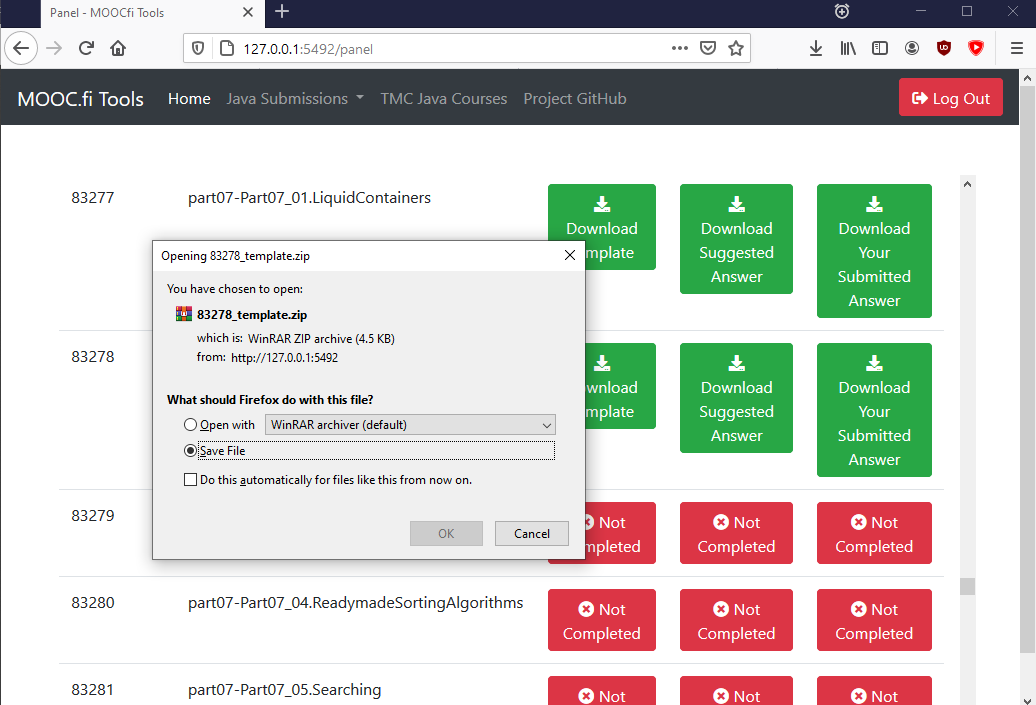Toggle the sidebar view icon
Screen dimensions: 1036x705
pyautogui.click(x=879, y=48)
